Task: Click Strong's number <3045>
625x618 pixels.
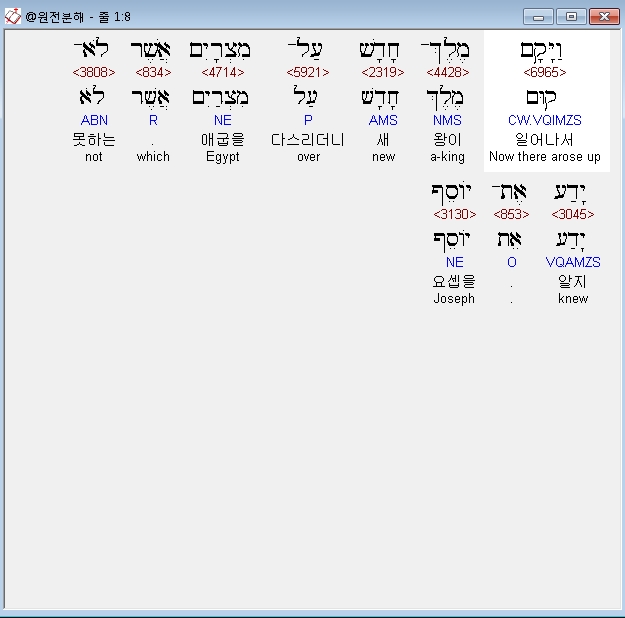Action: click(x=572, y=214)
